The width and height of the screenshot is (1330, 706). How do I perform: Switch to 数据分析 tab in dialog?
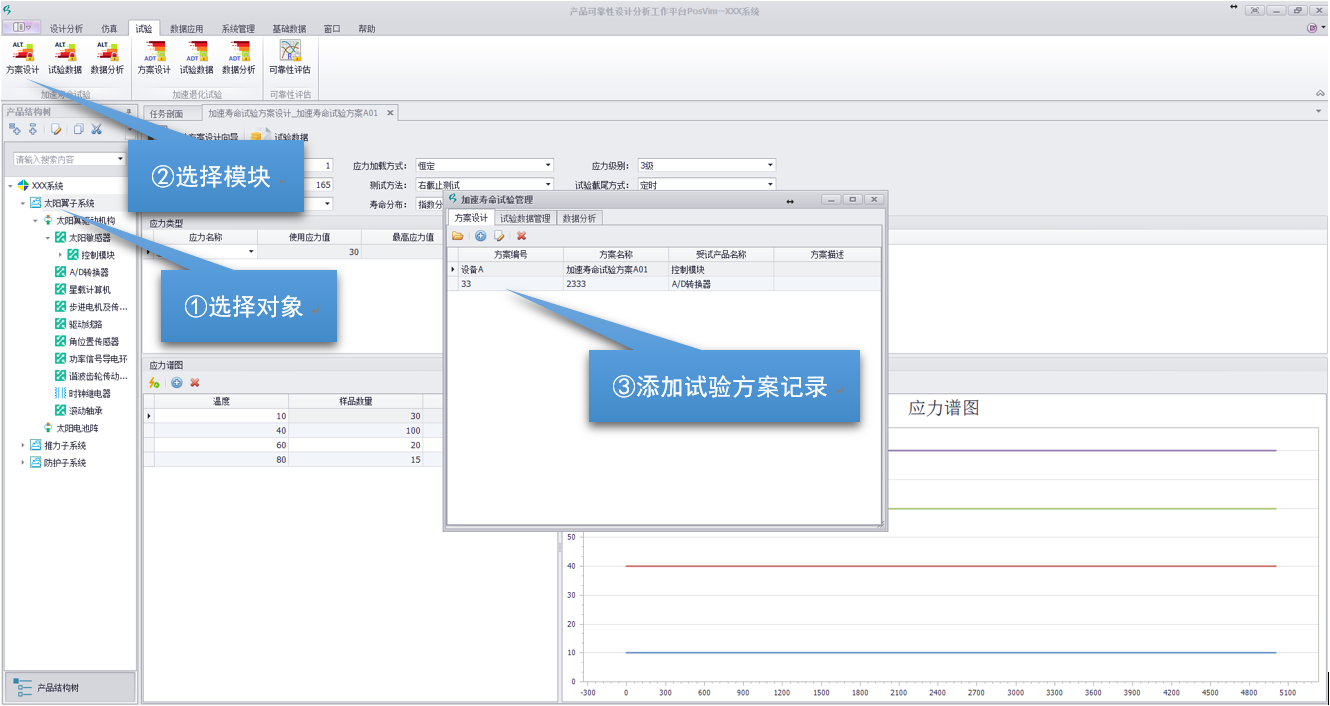click(579, 218)
